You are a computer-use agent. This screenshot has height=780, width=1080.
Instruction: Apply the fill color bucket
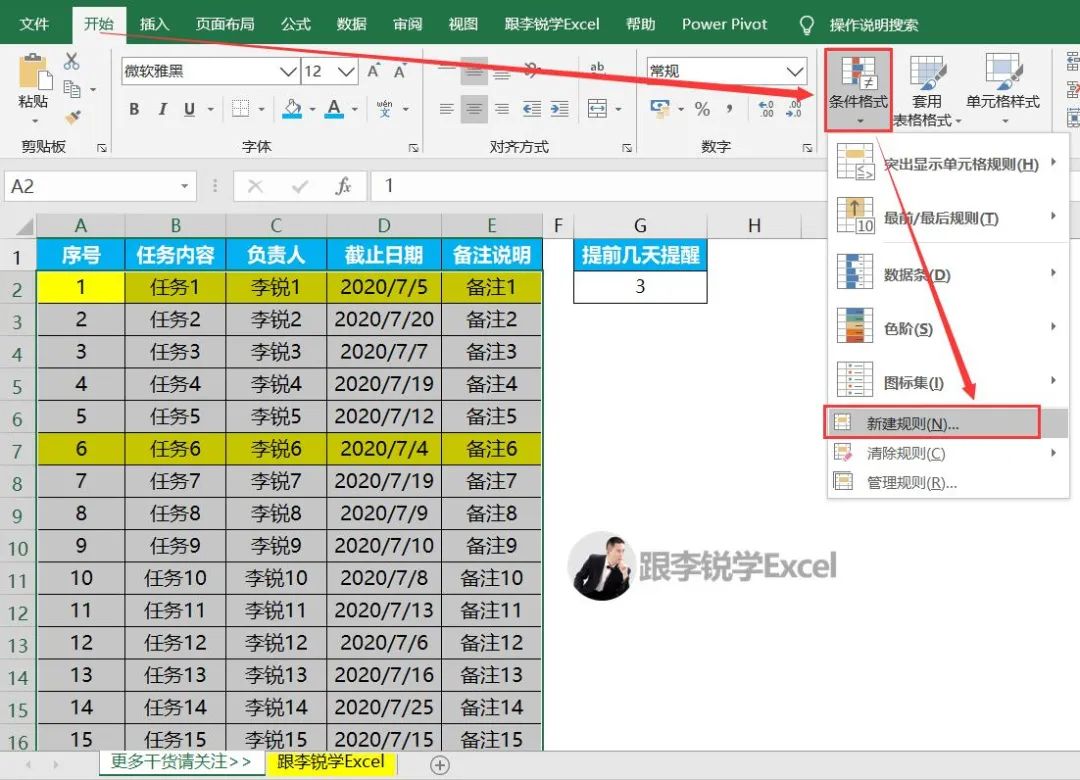[x=293, y=108]
